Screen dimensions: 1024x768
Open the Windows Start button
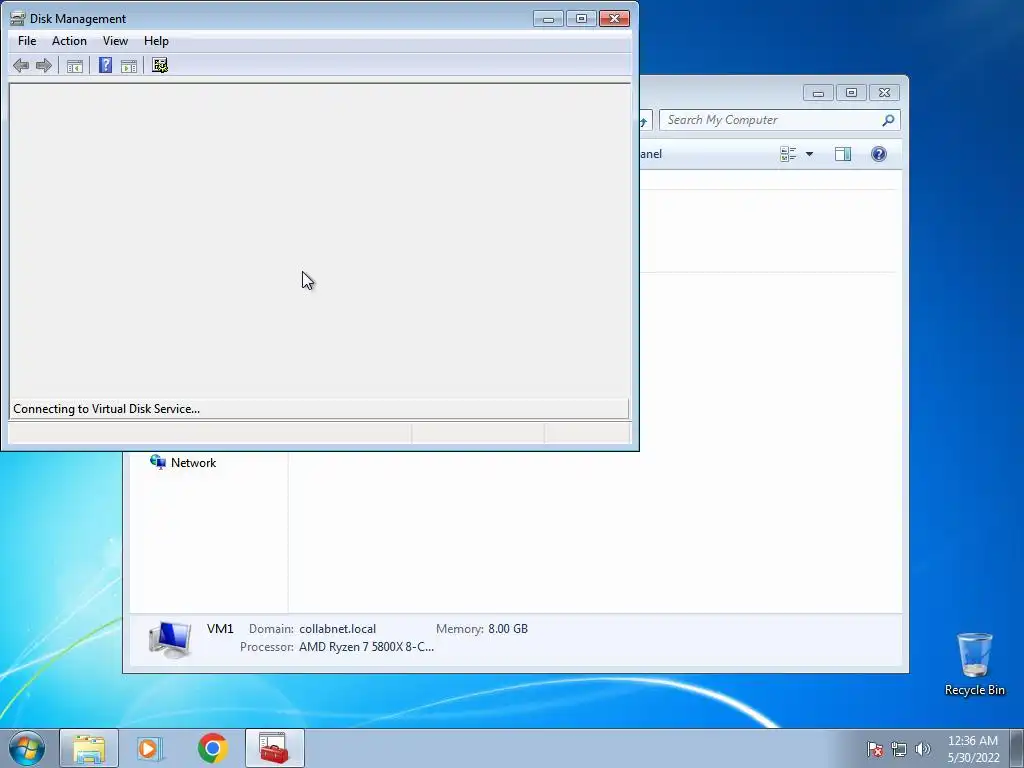pyautogui.click(x=27, y=748)
